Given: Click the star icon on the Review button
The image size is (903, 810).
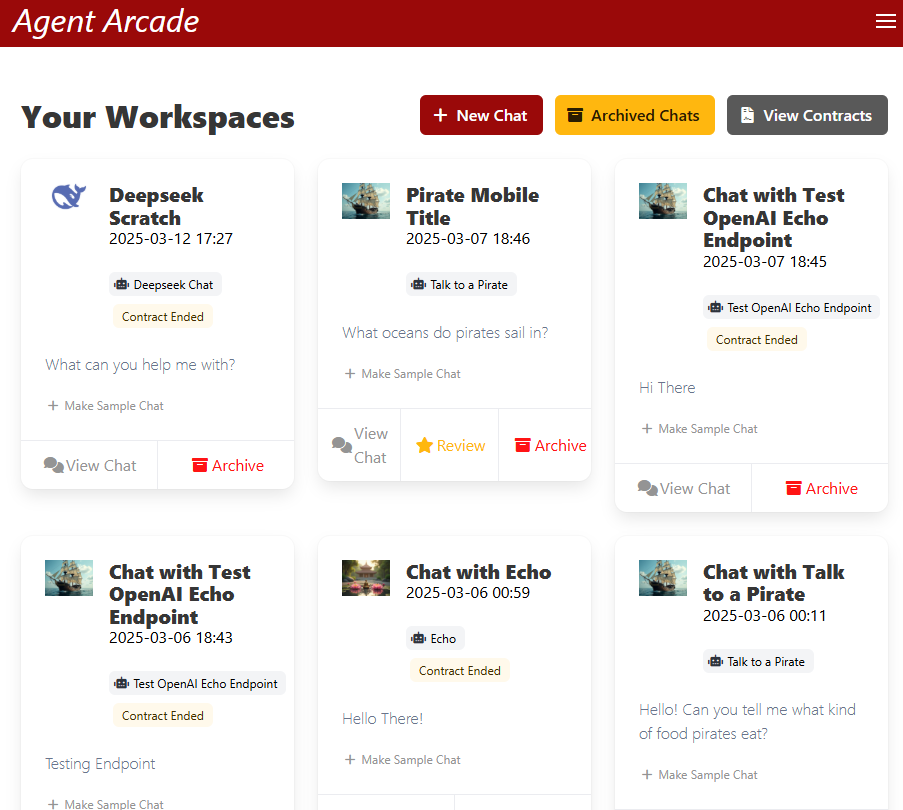Looking at the screenshot, I should (x=428, y=444).
